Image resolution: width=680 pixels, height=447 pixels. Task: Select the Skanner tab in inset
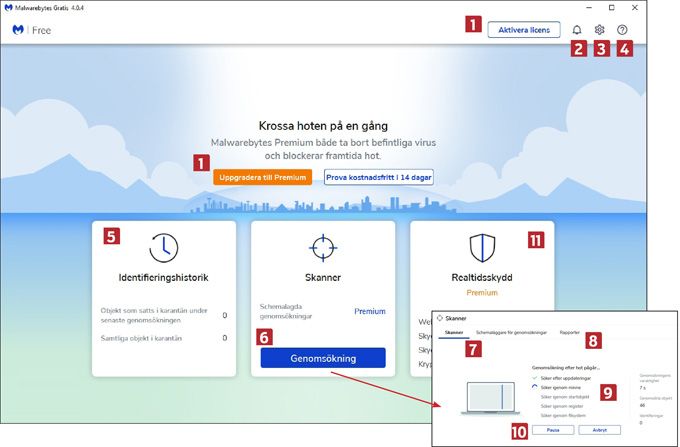(454, 333)
